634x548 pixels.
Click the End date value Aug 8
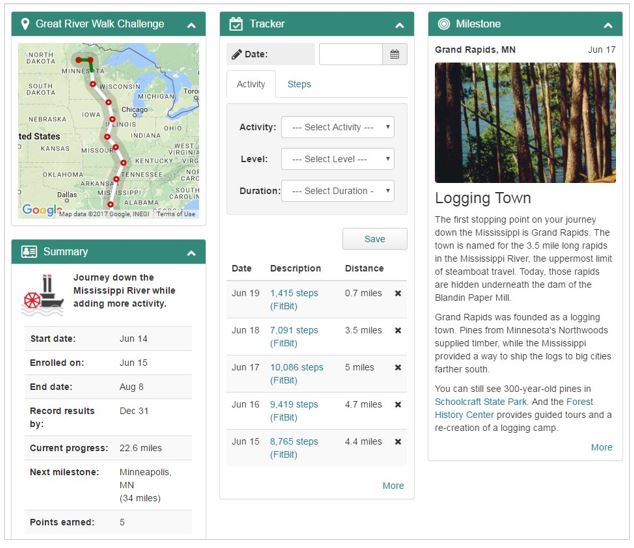click(131, 387)
